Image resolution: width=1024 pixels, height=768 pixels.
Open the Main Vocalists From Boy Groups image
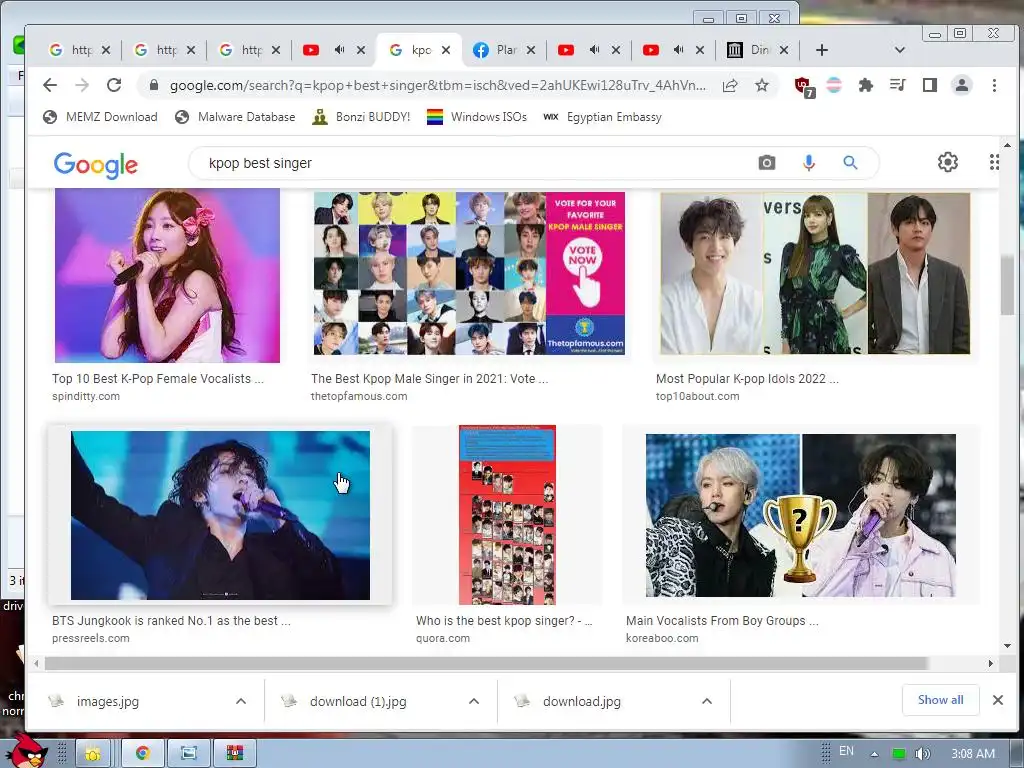pyautogui.click(x=801, y=515)
